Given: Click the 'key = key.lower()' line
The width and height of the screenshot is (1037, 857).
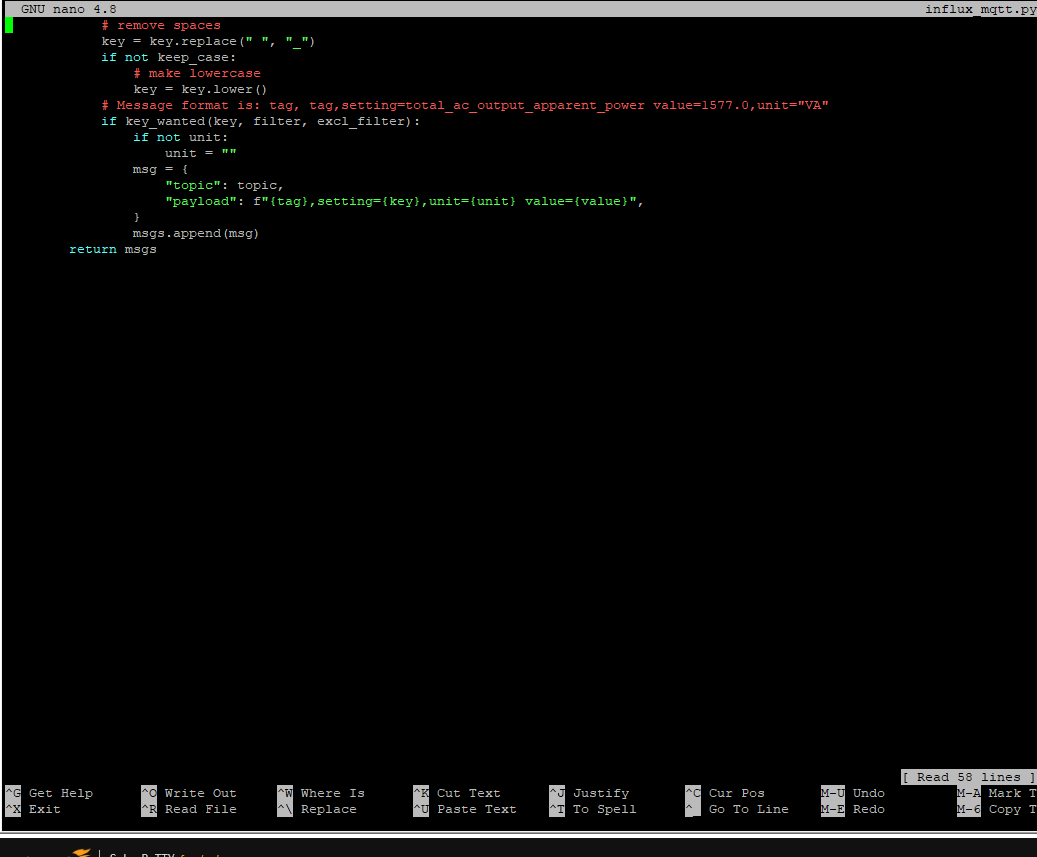Looking at the screenshot, I should point(200,89).
